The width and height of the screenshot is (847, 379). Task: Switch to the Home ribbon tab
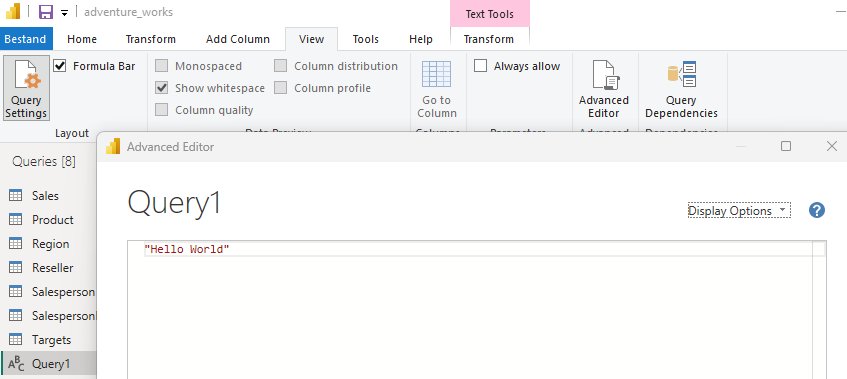[x=82, y=39]
